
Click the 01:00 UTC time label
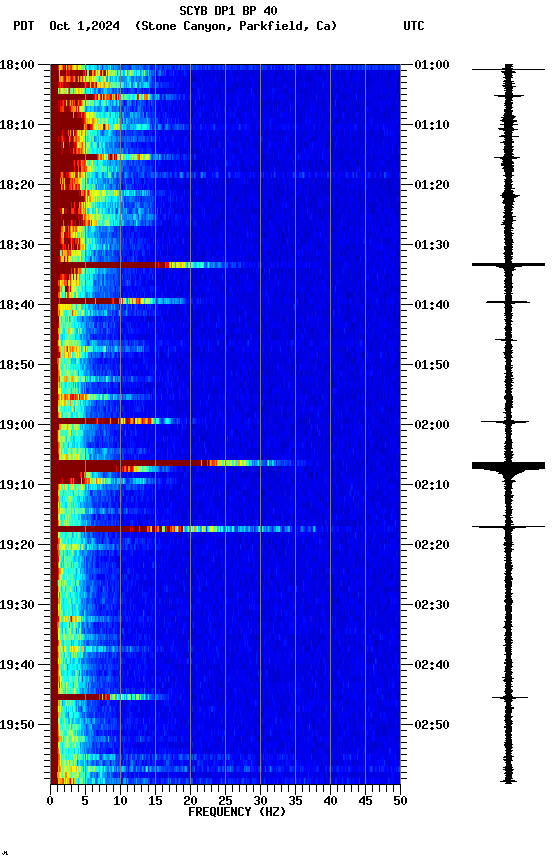coord(432,65)
